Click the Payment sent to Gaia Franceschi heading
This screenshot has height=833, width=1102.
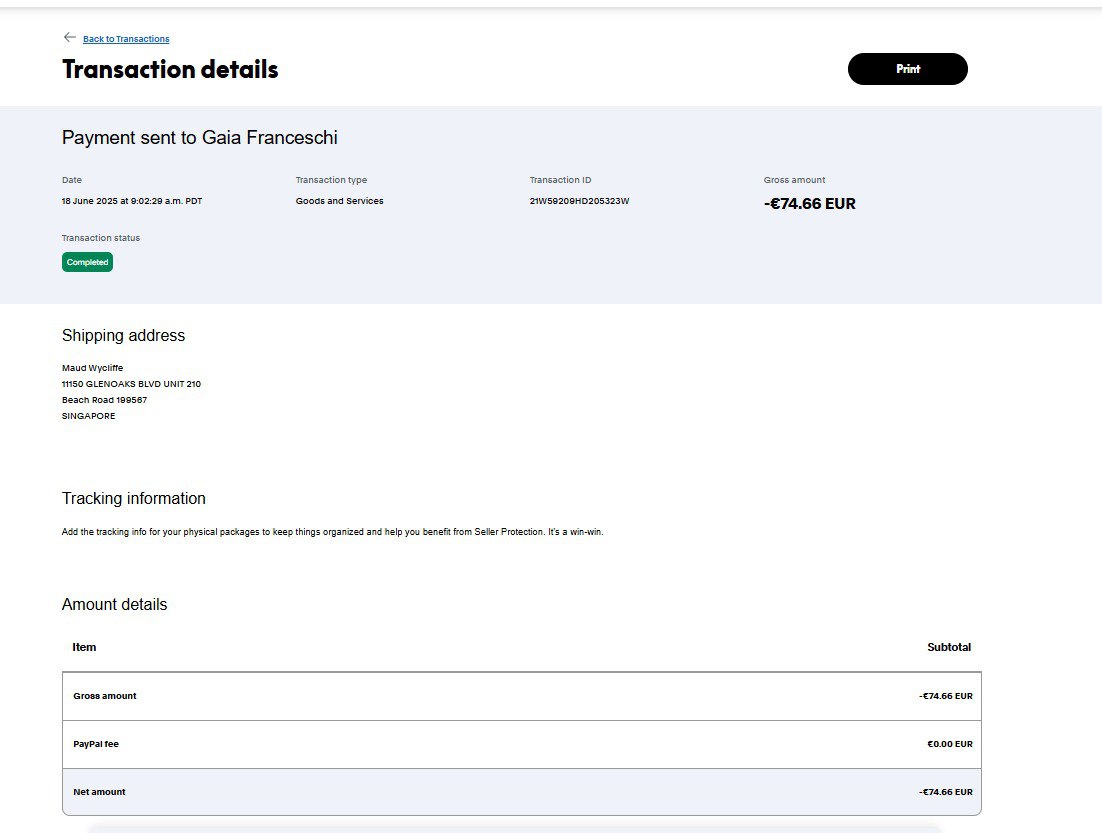coord(200,138)
